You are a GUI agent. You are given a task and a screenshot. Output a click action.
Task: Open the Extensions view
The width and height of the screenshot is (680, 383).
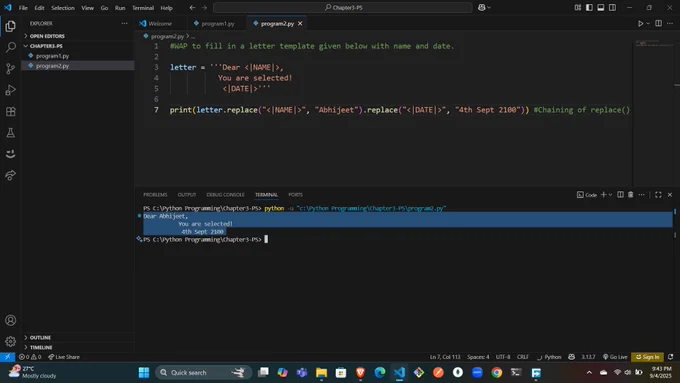pyautogui.click(x=10, y=111)
